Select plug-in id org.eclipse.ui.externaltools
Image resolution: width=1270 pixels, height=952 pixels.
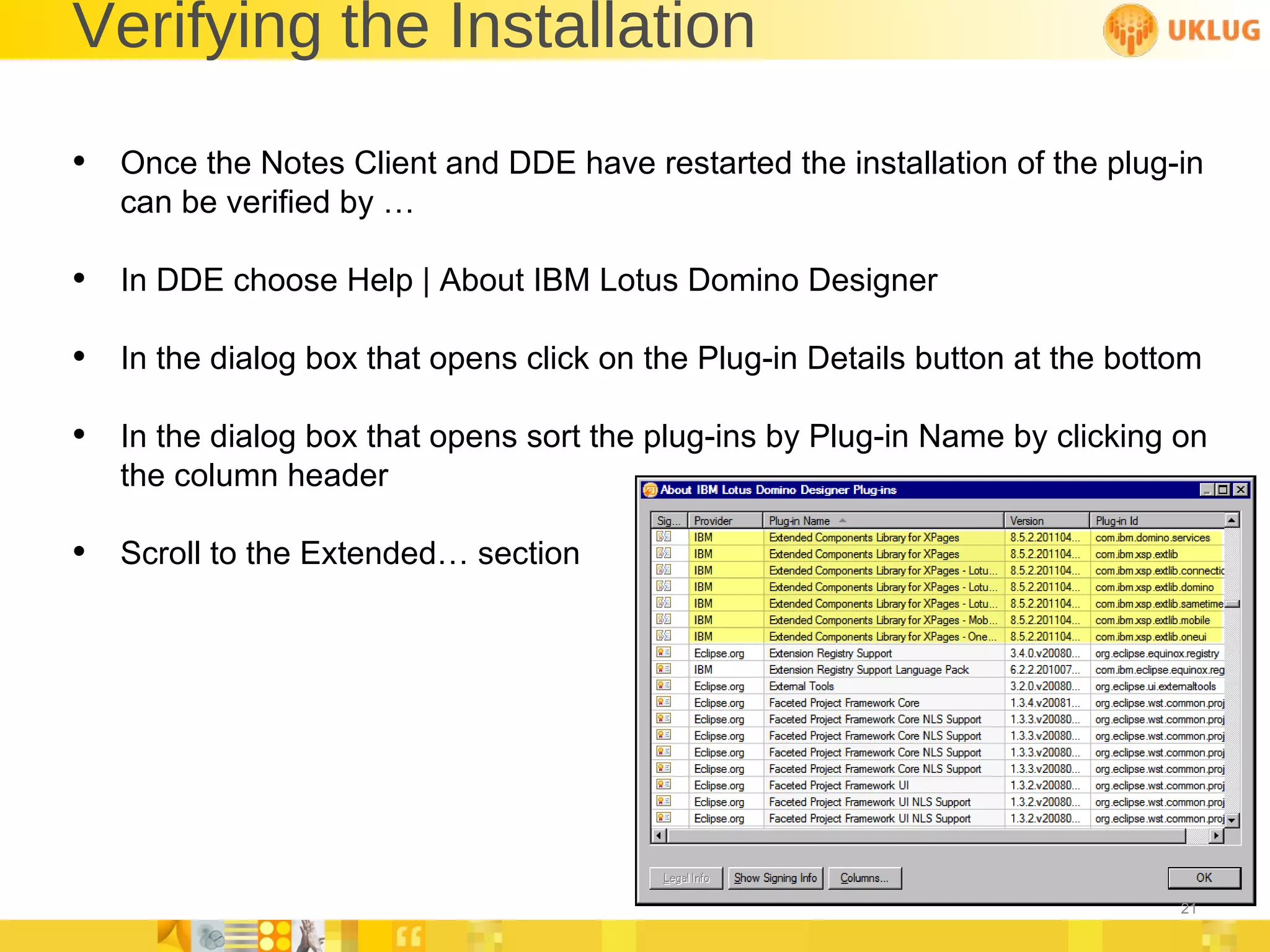1156,686
